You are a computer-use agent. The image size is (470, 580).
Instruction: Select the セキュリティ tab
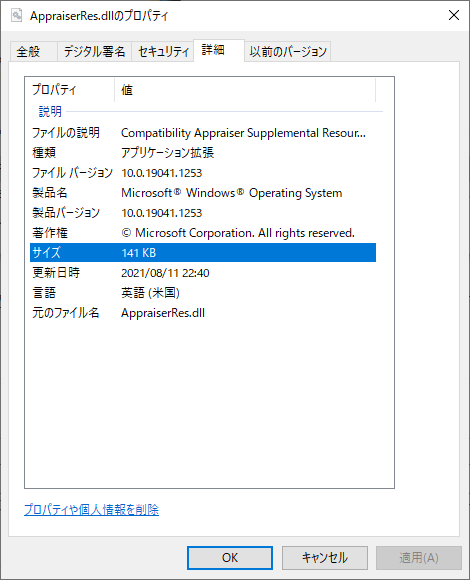pyautogui.click(x=163, y=51)
